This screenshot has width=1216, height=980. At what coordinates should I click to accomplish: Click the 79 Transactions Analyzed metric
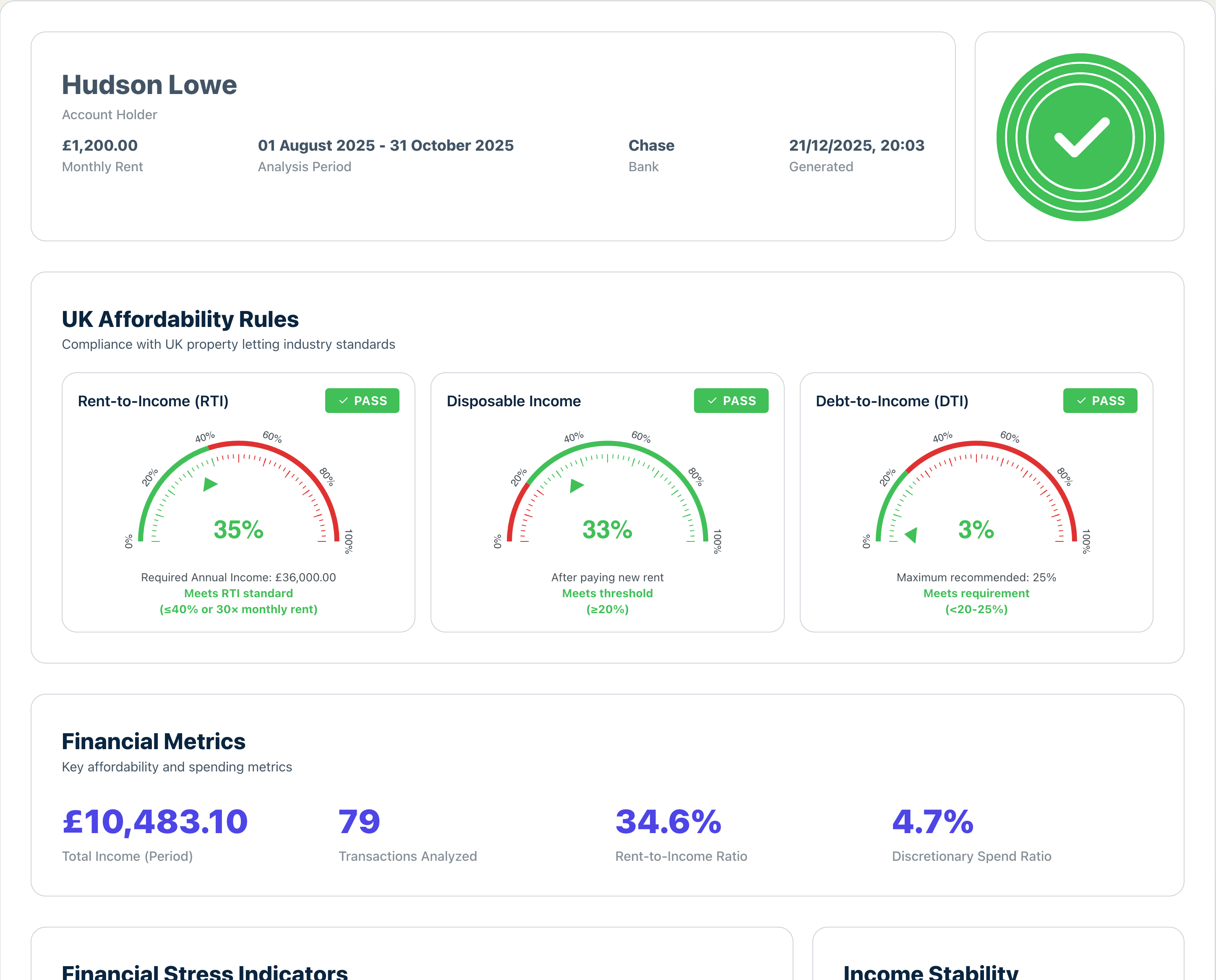click(x=360, y=821)
